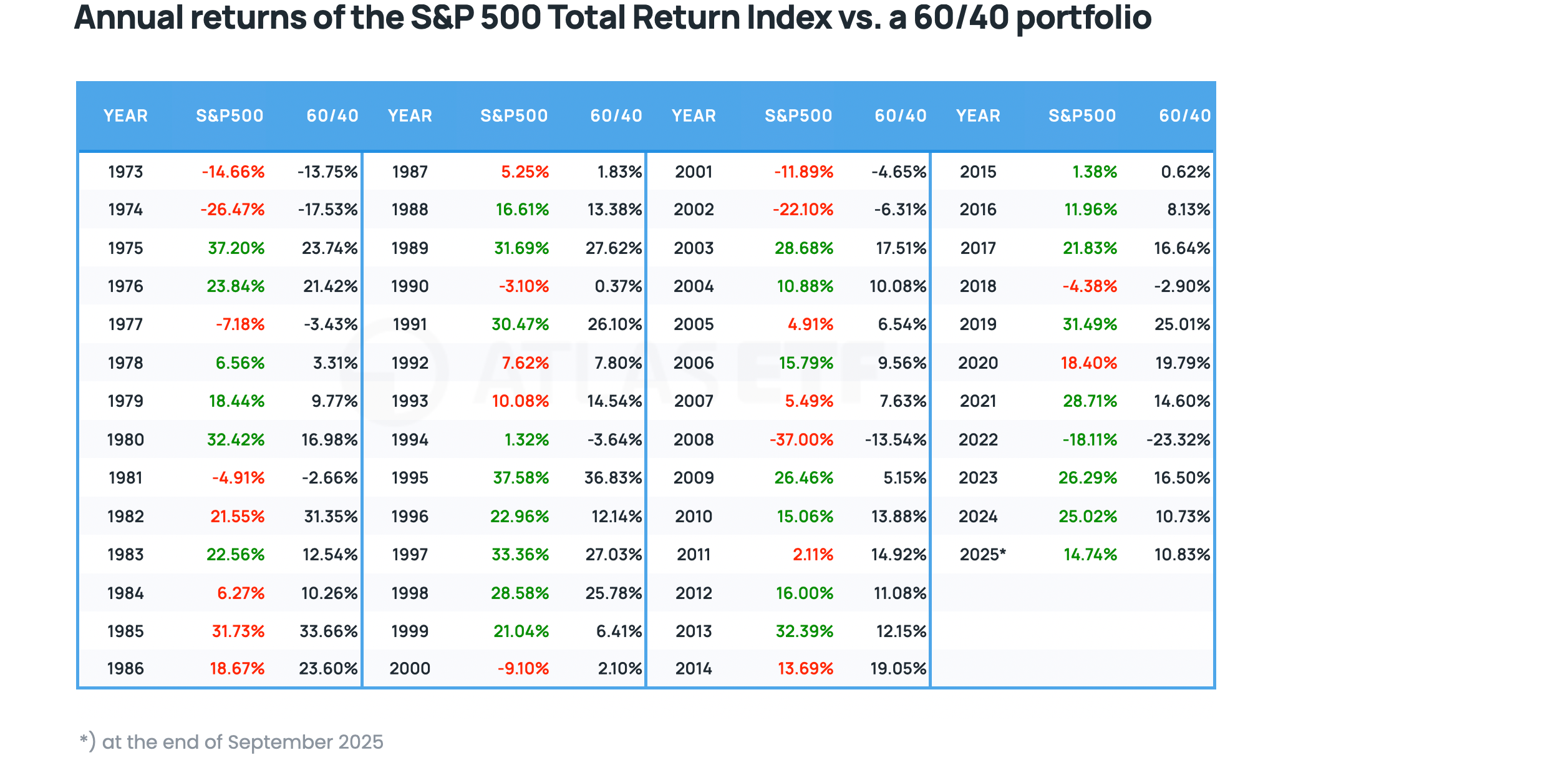Select the -37.00% S&P500 return for 2008
1568x760 pixels.
point(801,440)
